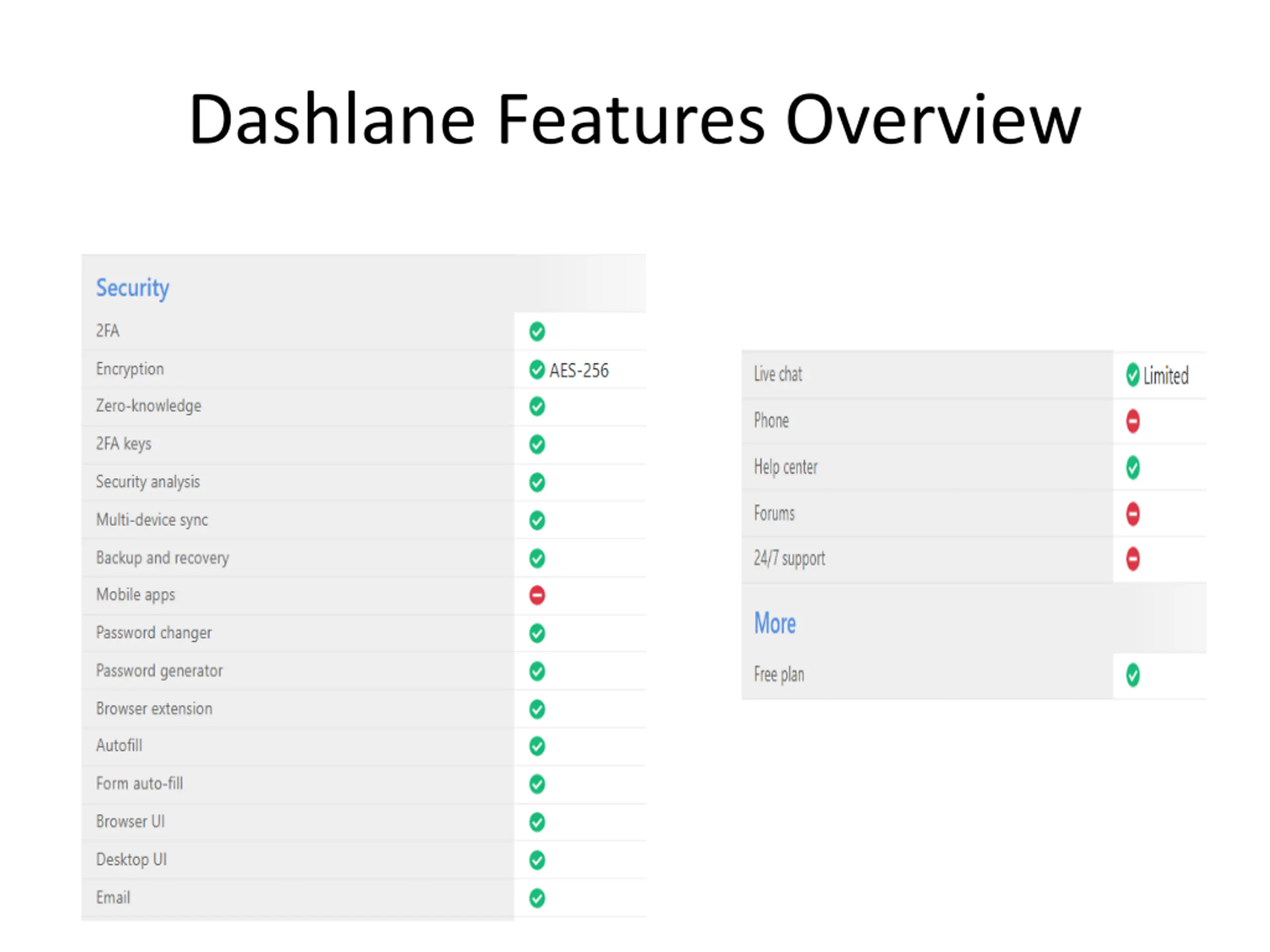Select the Security analysis label
This screenshot has width=1270, height=952.
(147, 482)
